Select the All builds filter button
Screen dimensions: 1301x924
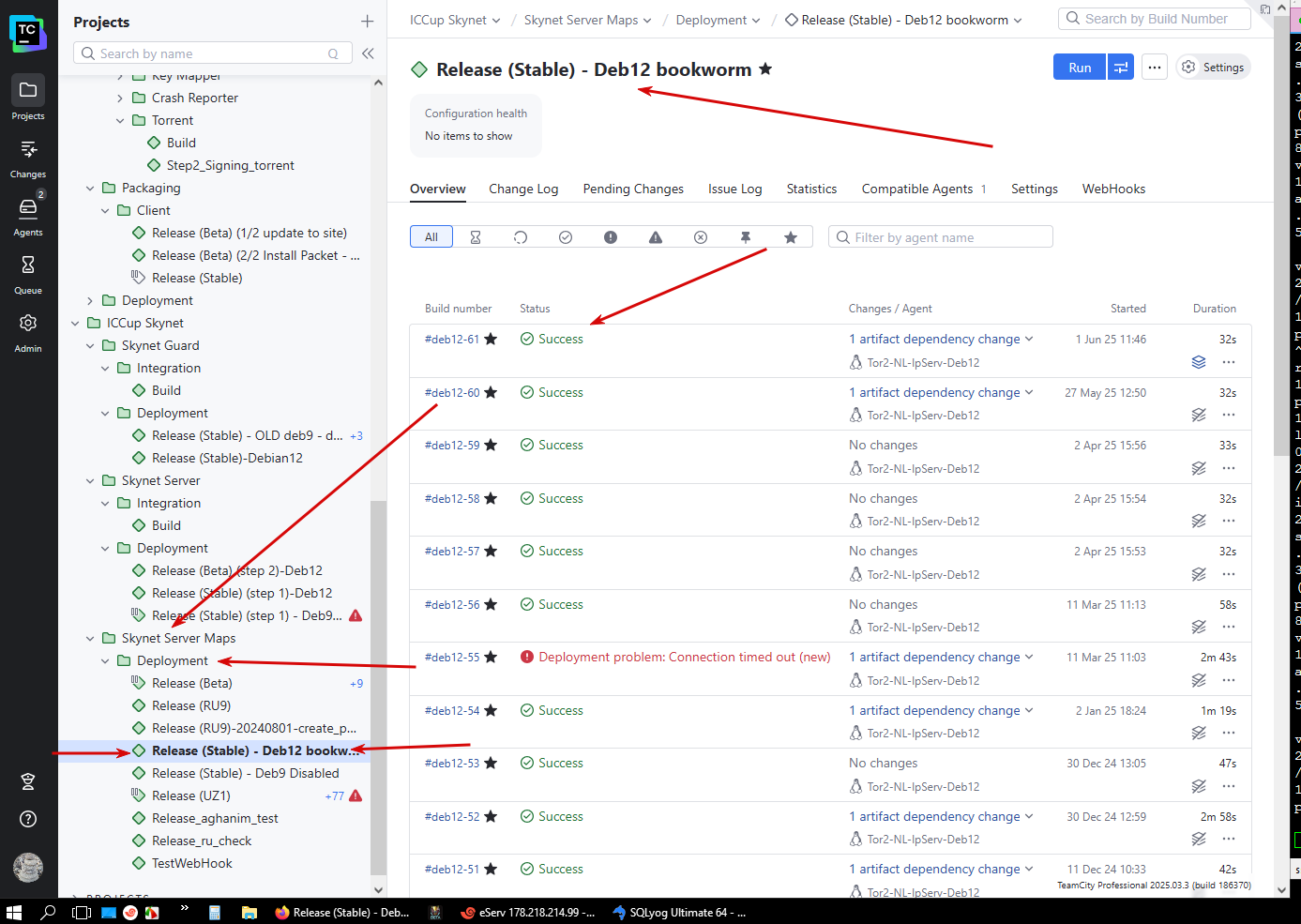tap(431, 237)
